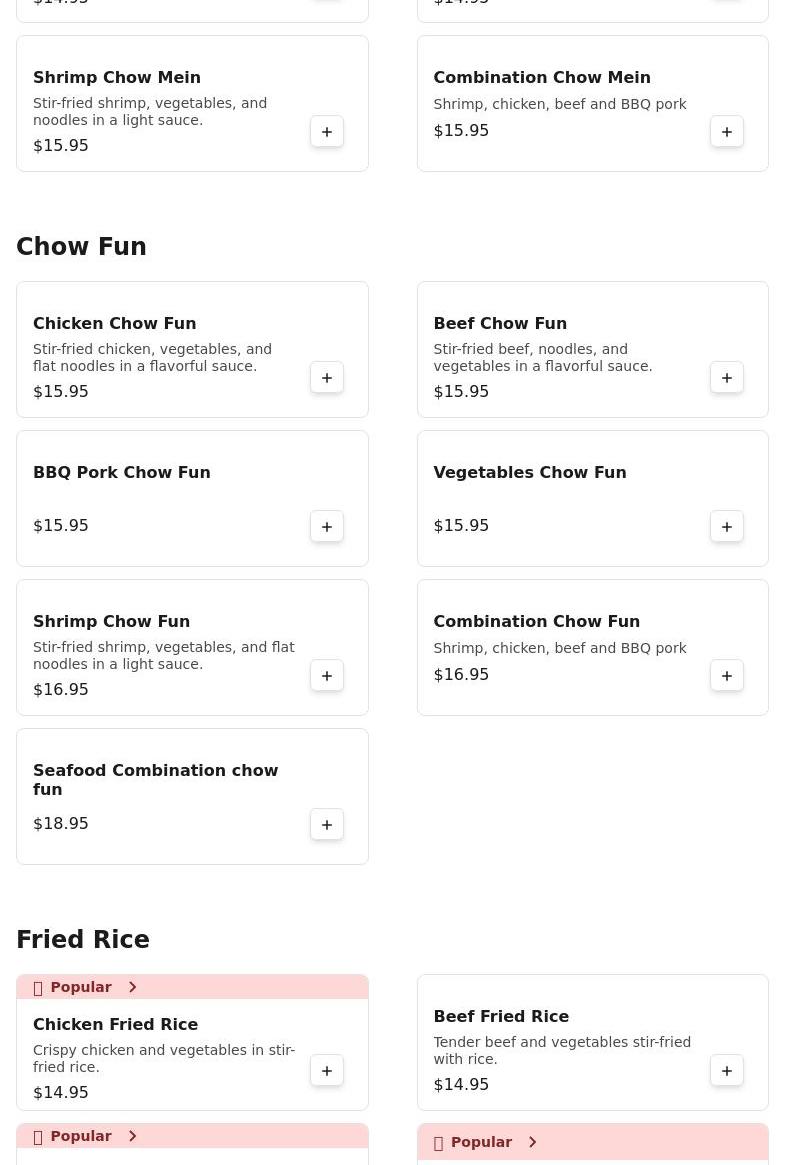View Shrimp Chow Fun item details
The width and height of the screenshot is (785, 1165).
(111, 622)
